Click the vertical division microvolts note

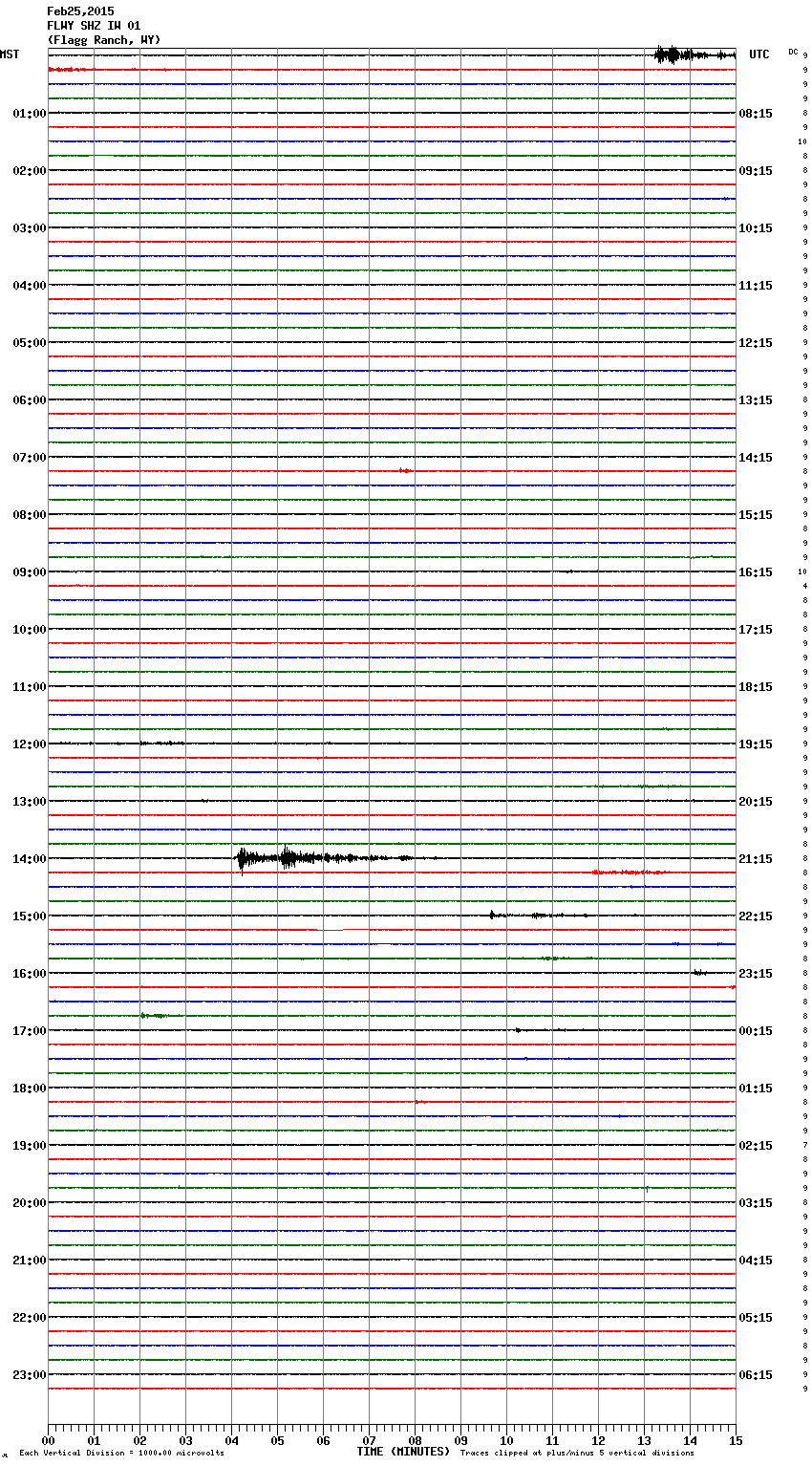coord(121,1453)
